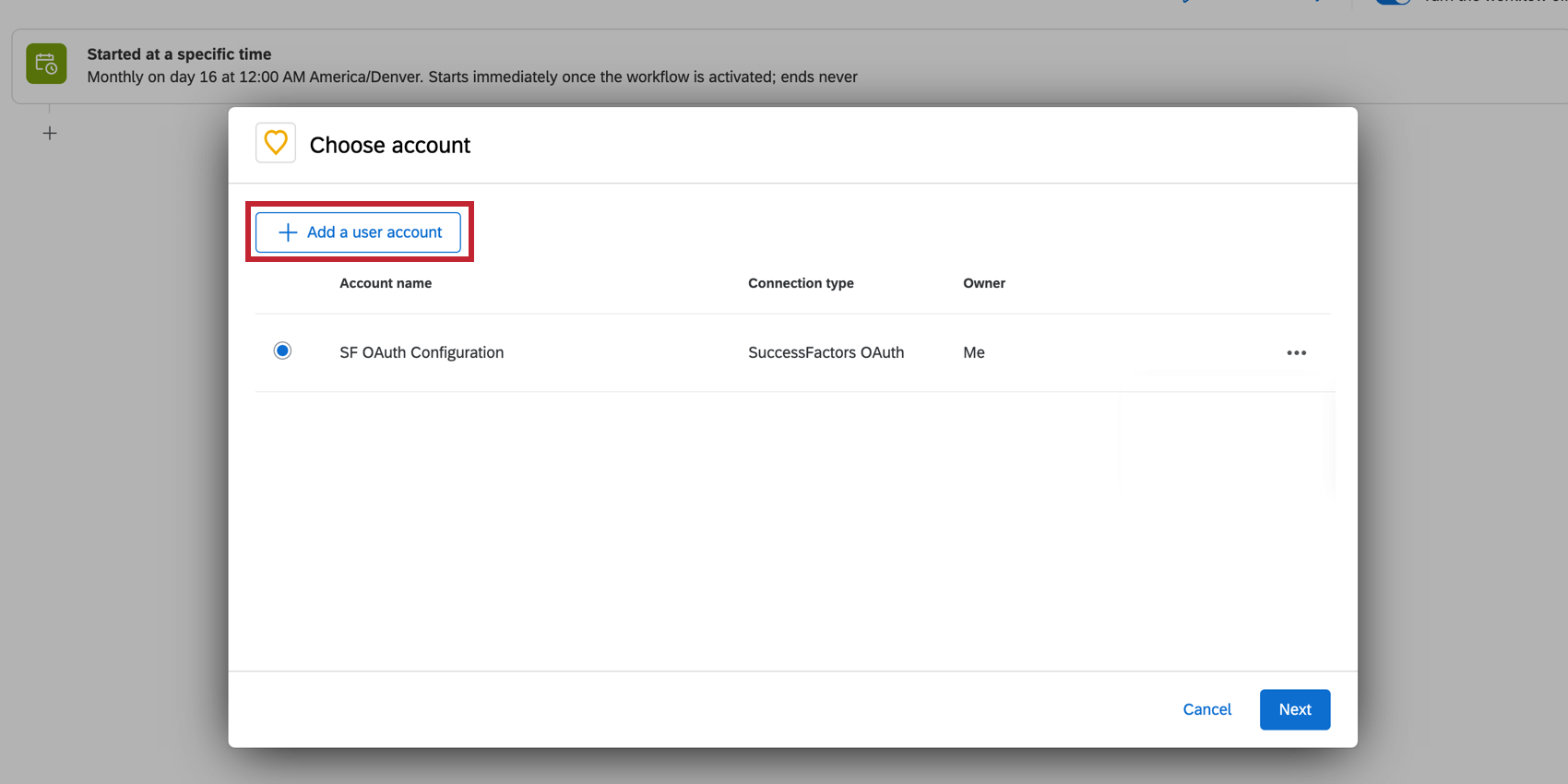Click the plus icon below the schedule trigger

pos(50,134)
